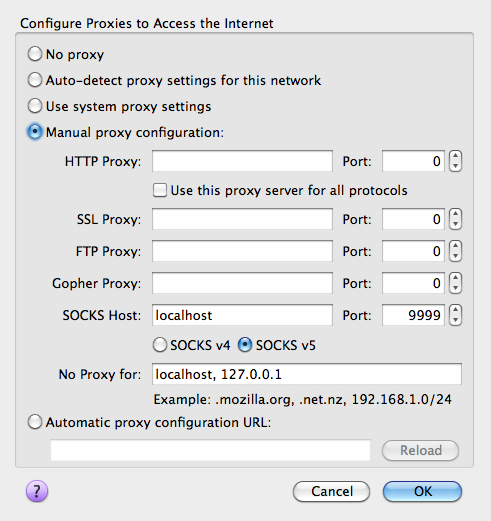Click the SOCKS Host field containing localhost
The image size is (491, 521).
(242, 315)
